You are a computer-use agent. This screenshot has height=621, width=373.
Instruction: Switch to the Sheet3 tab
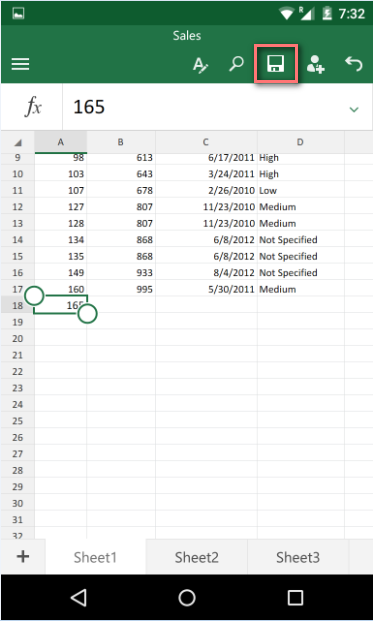[x=298, y=557]
